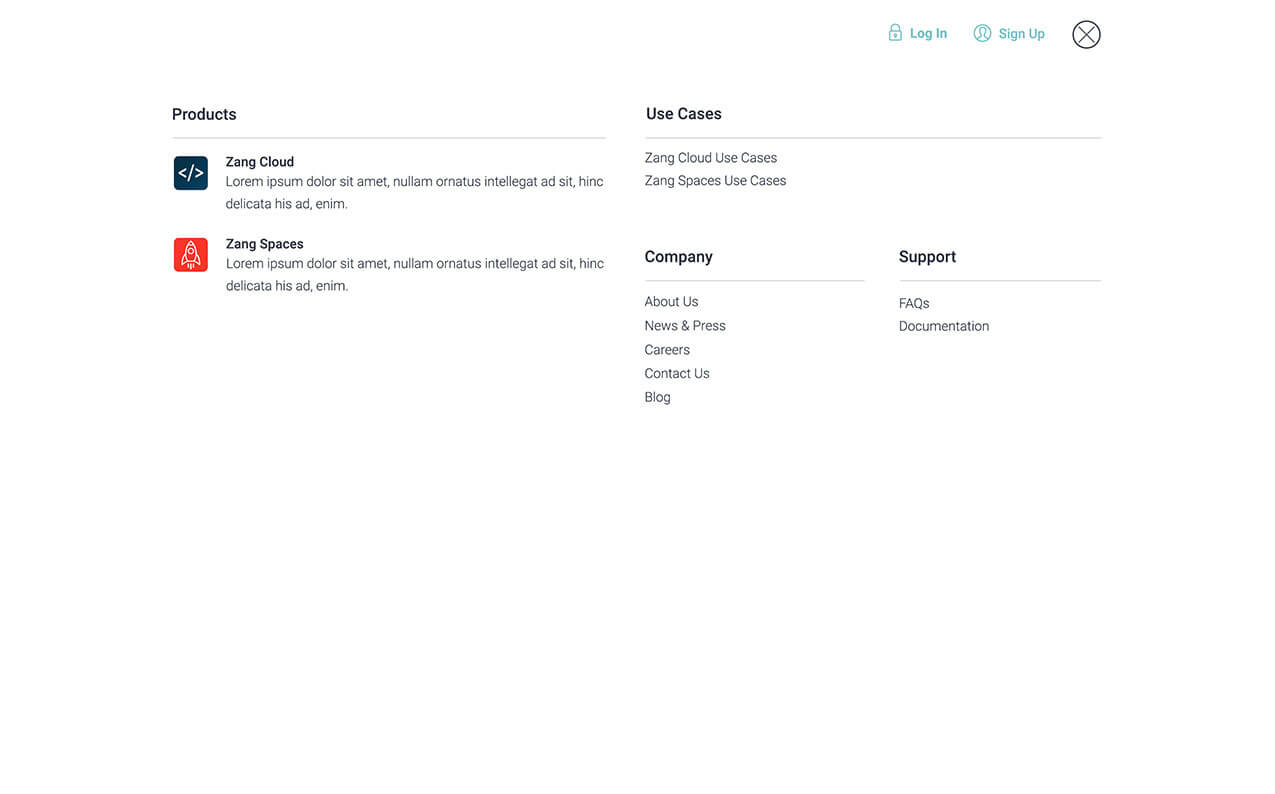Open the Contact Us page

click(x=676, y=372)
